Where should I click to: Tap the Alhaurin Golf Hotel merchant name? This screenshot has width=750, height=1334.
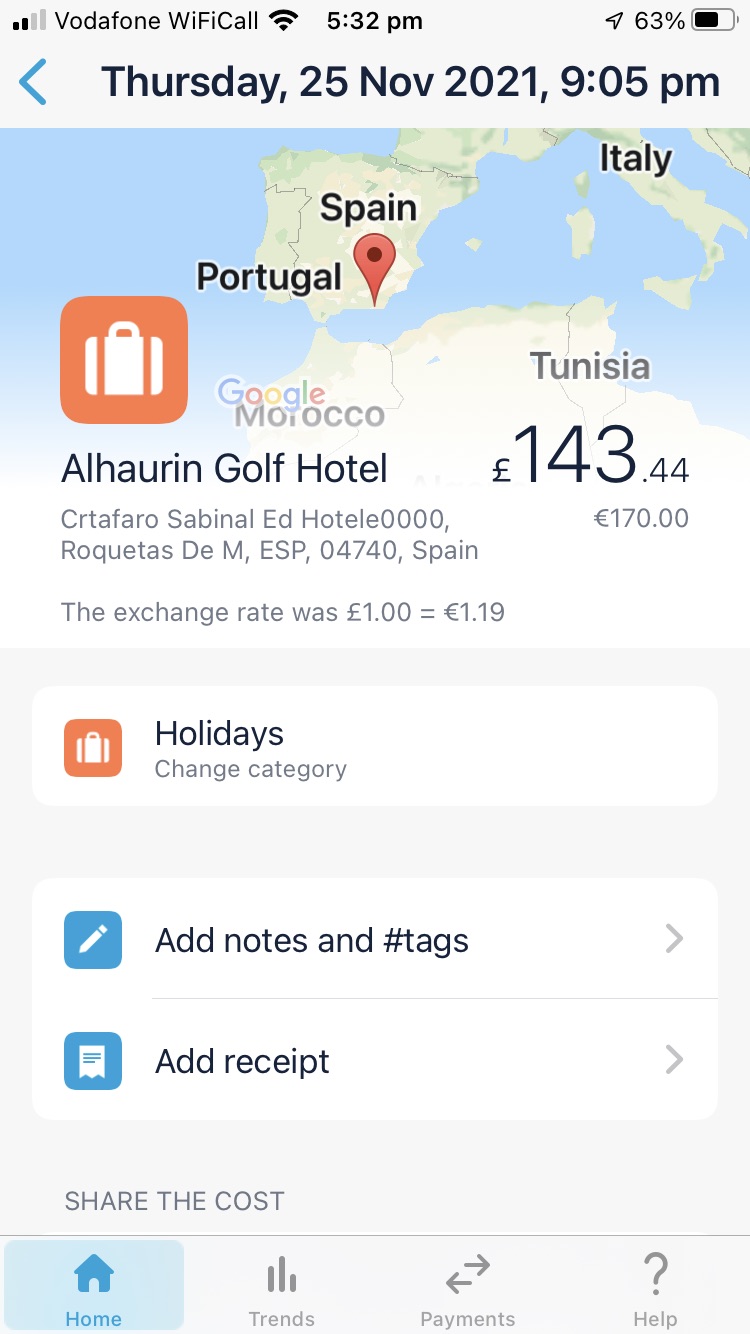(x=224, y=468)
